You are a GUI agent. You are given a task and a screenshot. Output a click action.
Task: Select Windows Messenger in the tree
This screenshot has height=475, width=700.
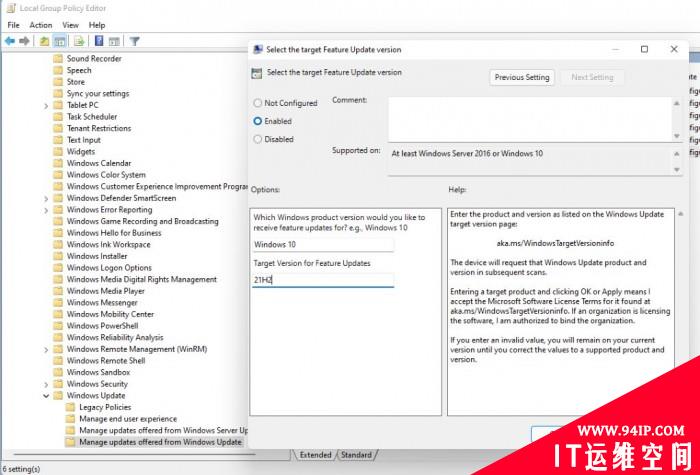[102, 302]
